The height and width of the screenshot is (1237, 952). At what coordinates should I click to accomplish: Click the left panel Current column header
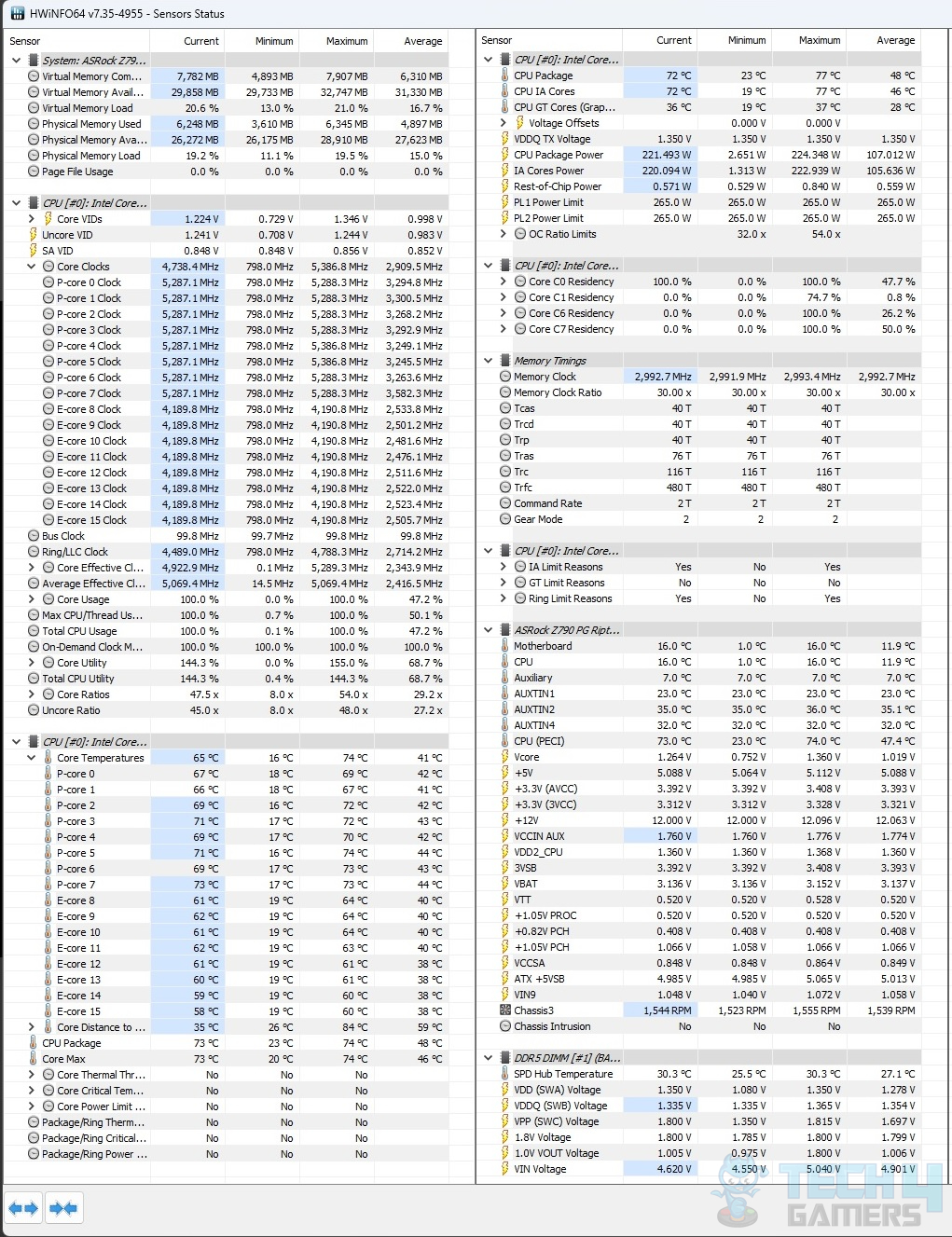[186, 41]
